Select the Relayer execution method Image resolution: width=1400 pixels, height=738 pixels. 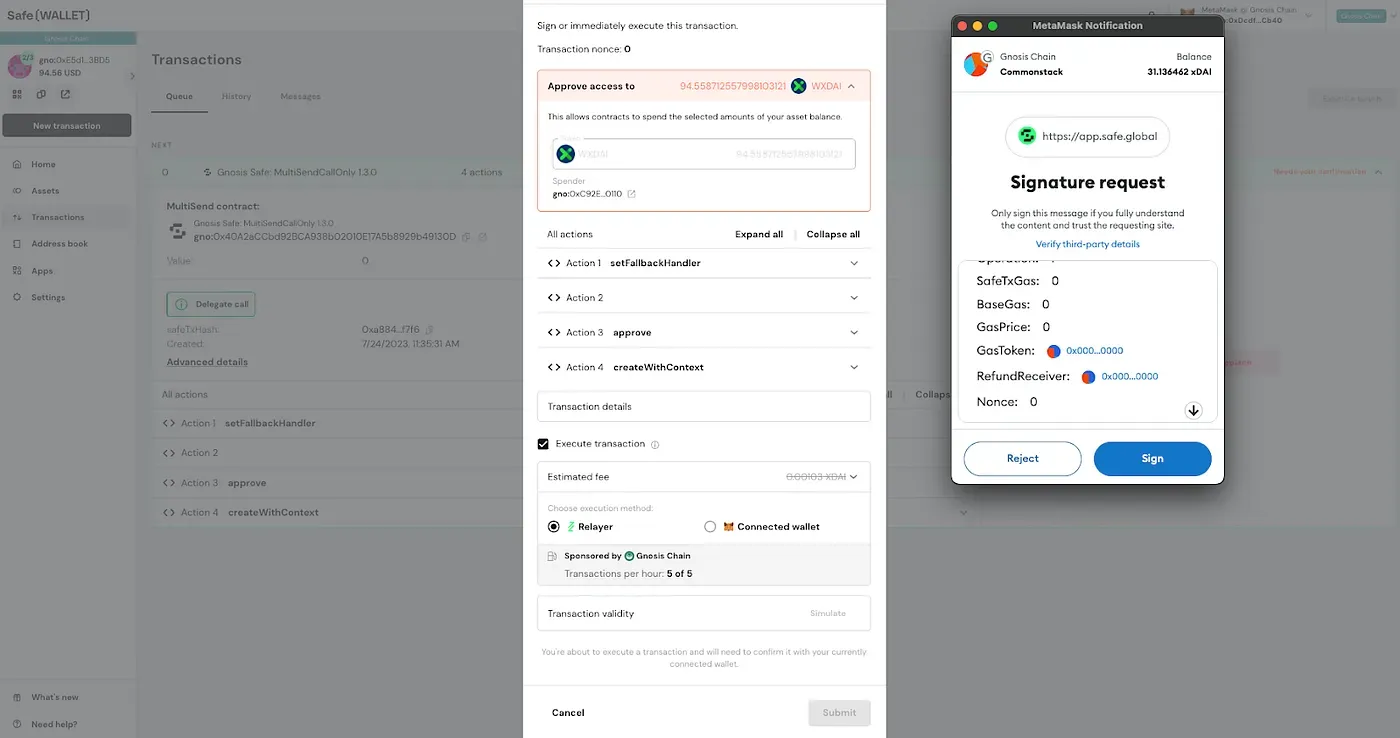pos(554,526)
